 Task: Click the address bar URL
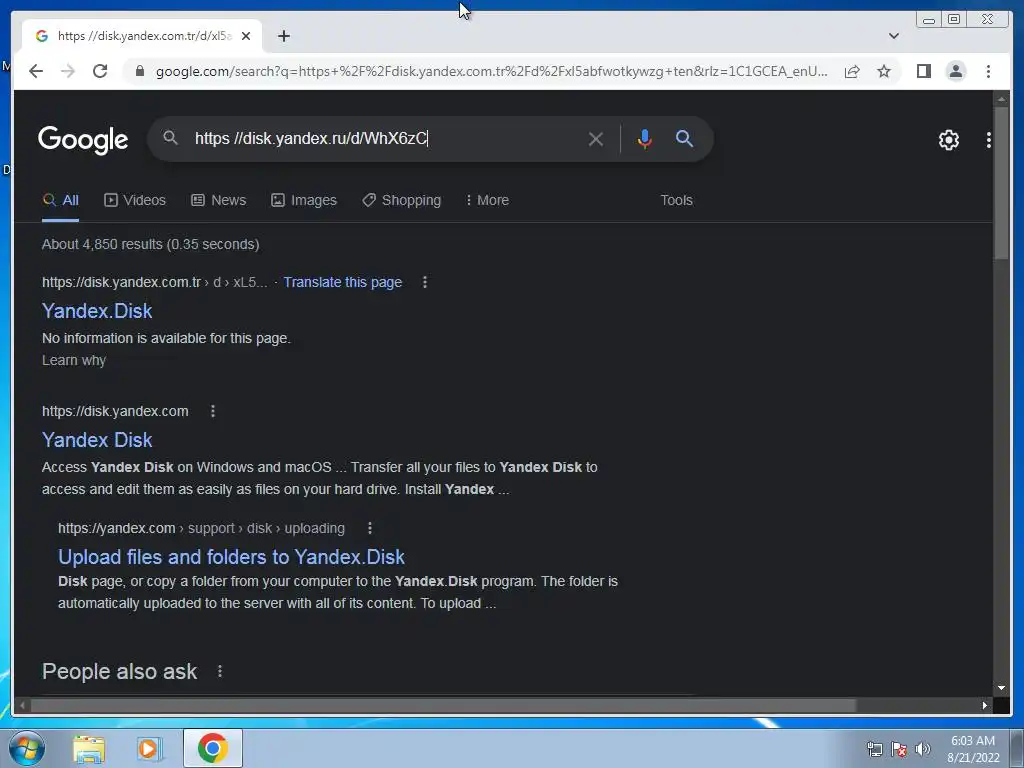[492, 71]
